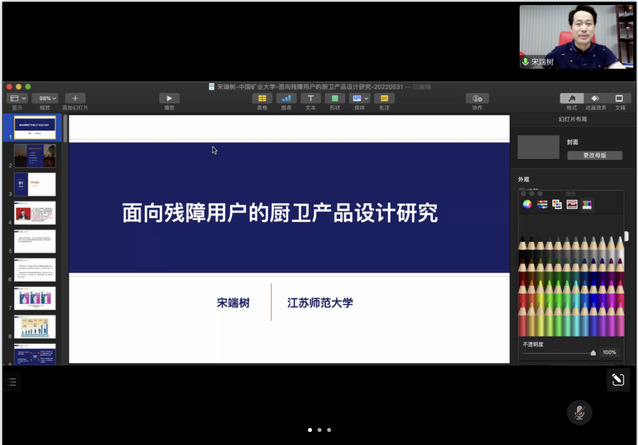Click the first page indicator dot

pos(310,430)
